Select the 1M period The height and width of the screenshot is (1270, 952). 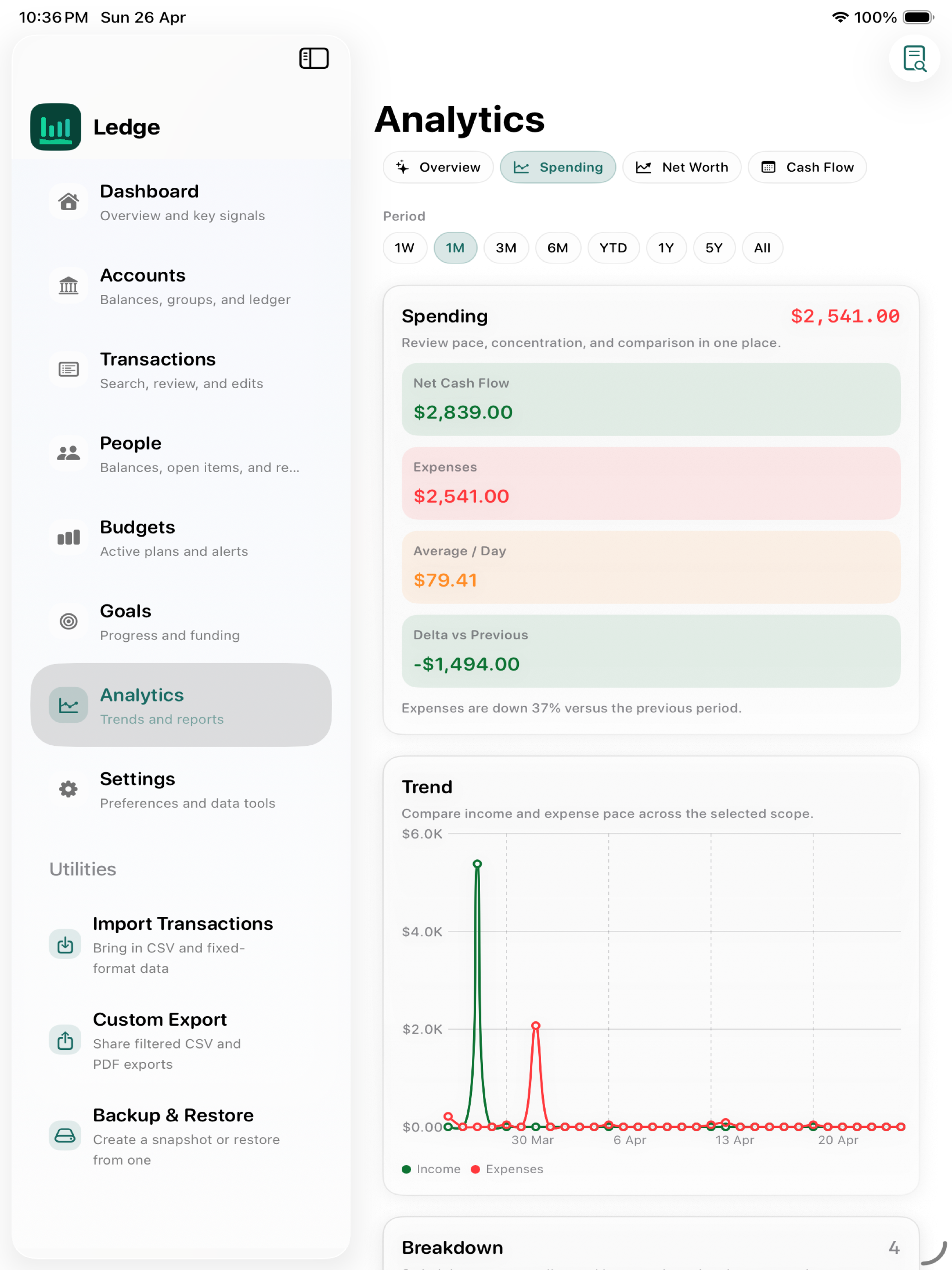pyautogui.click(x=455, y=248)
